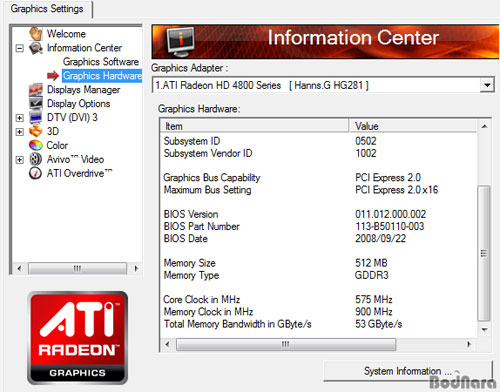Open Welcome in the tree
This screenshot has width=500, height=392.
66,34
